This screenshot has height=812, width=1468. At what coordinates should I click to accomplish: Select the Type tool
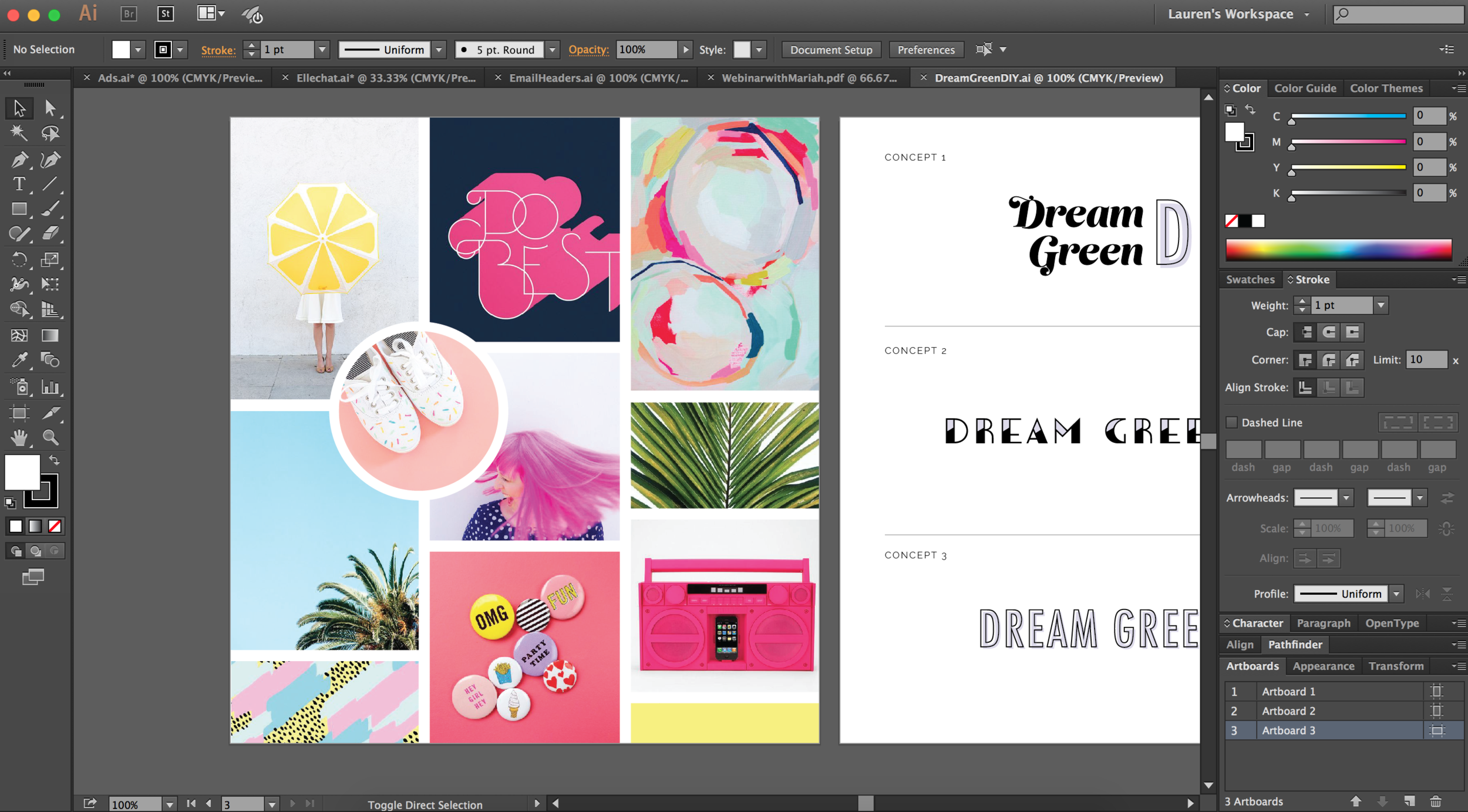pyautogui.click(x=19, y=184)
